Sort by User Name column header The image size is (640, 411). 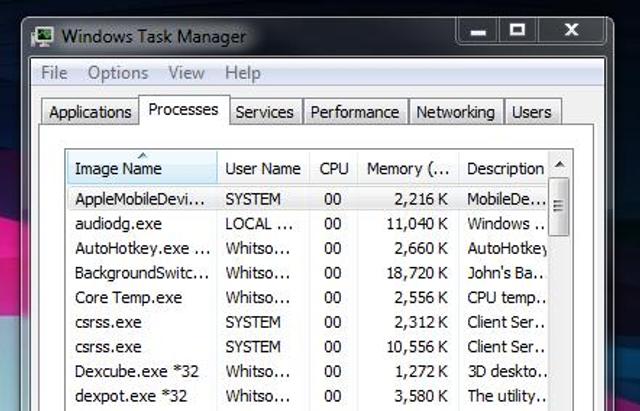(x=263, y=168)
